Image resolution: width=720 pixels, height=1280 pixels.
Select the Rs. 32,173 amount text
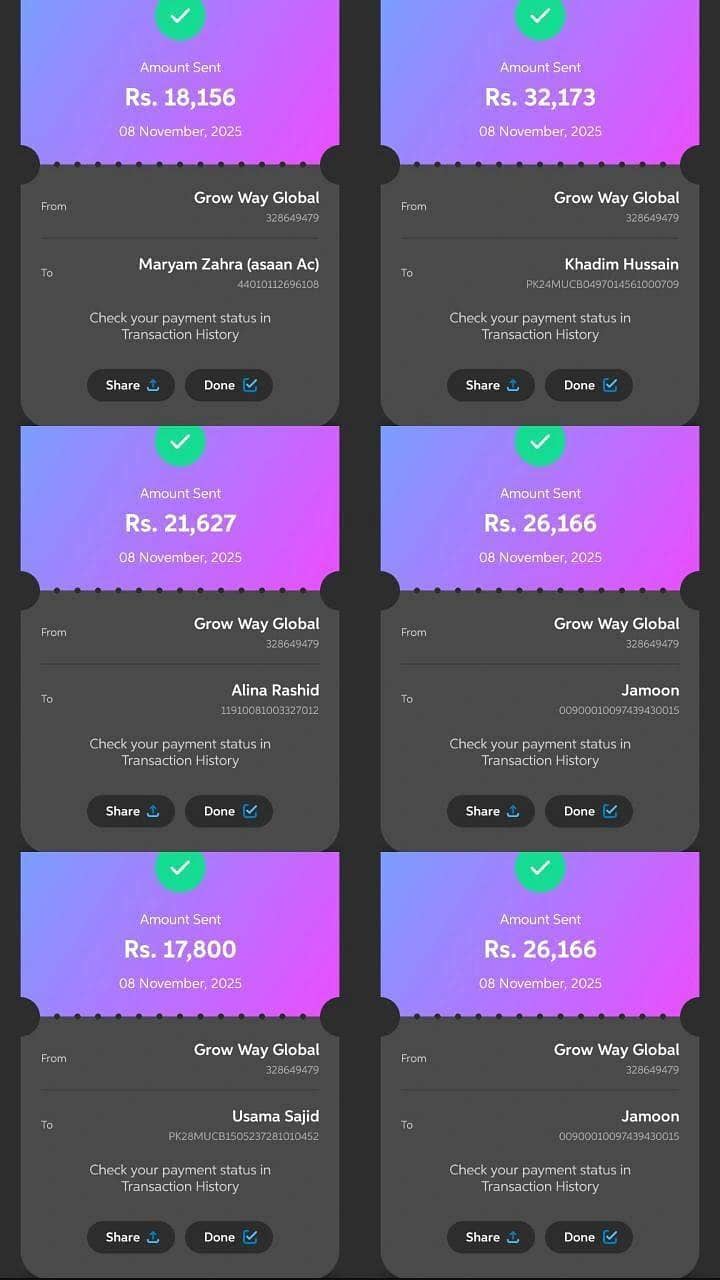click(540, 97)
